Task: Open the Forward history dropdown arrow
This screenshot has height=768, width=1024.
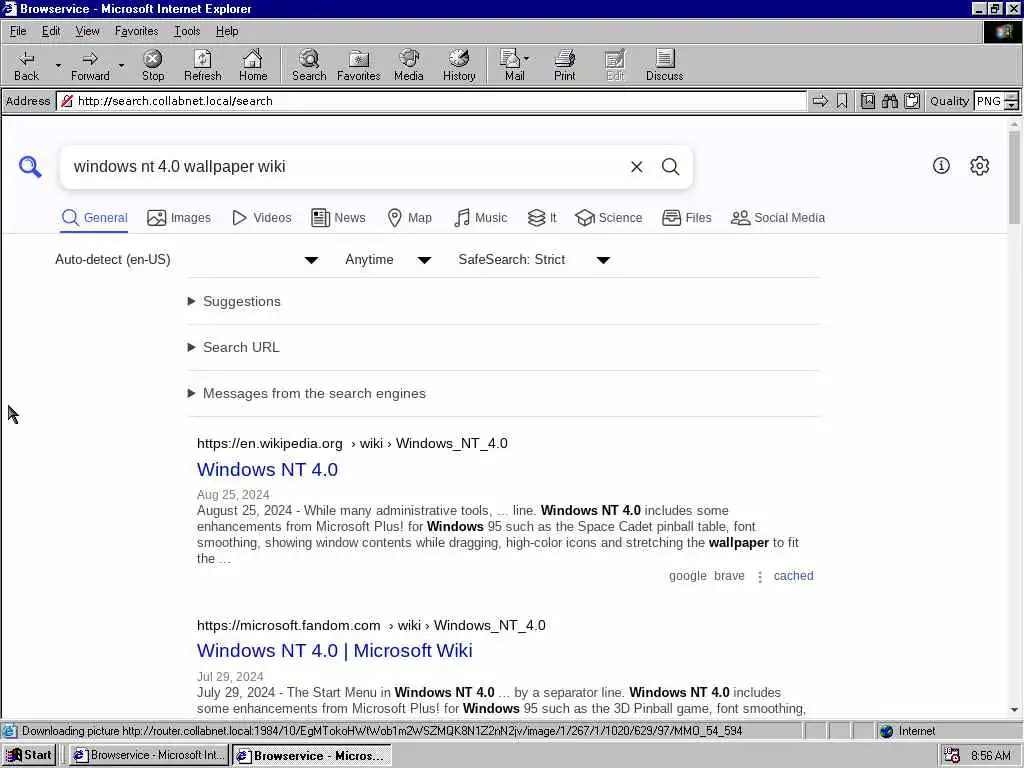Action: (121, 65)
